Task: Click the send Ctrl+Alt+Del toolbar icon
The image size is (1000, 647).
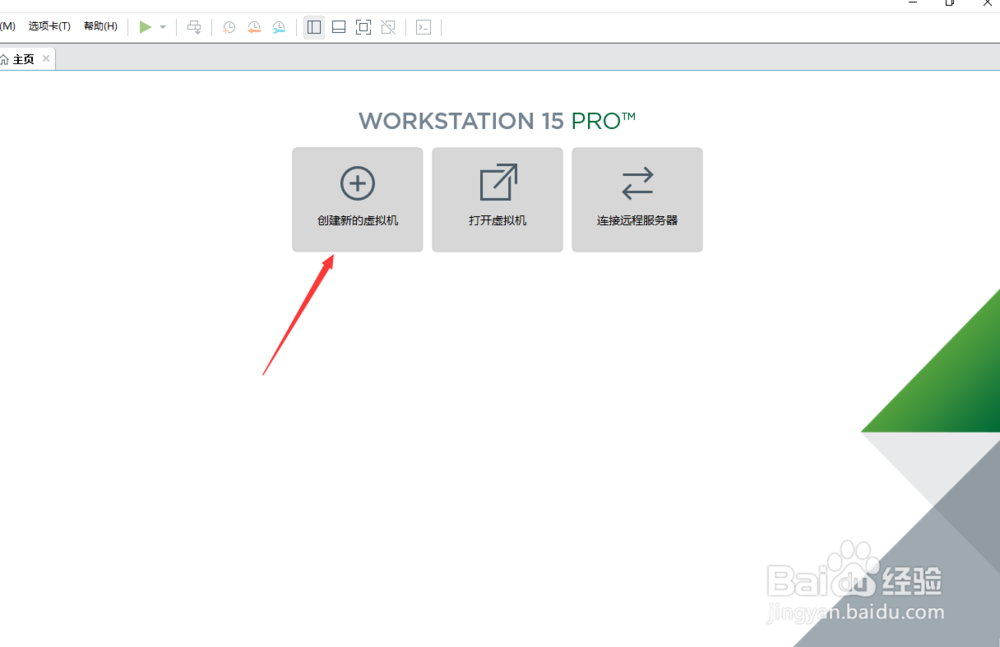Action: coord(194,27)
